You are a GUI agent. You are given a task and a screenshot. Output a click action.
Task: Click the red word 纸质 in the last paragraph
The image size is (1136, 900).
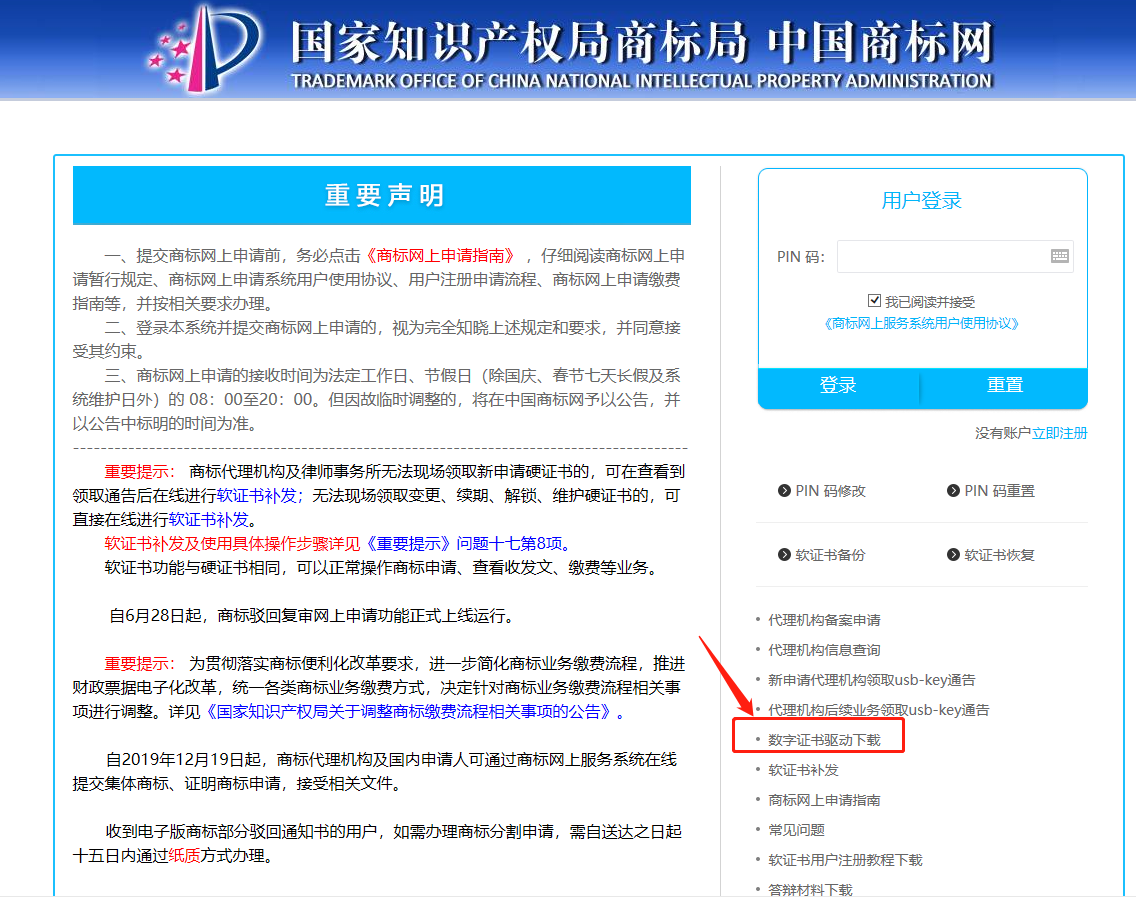(184, 856)
